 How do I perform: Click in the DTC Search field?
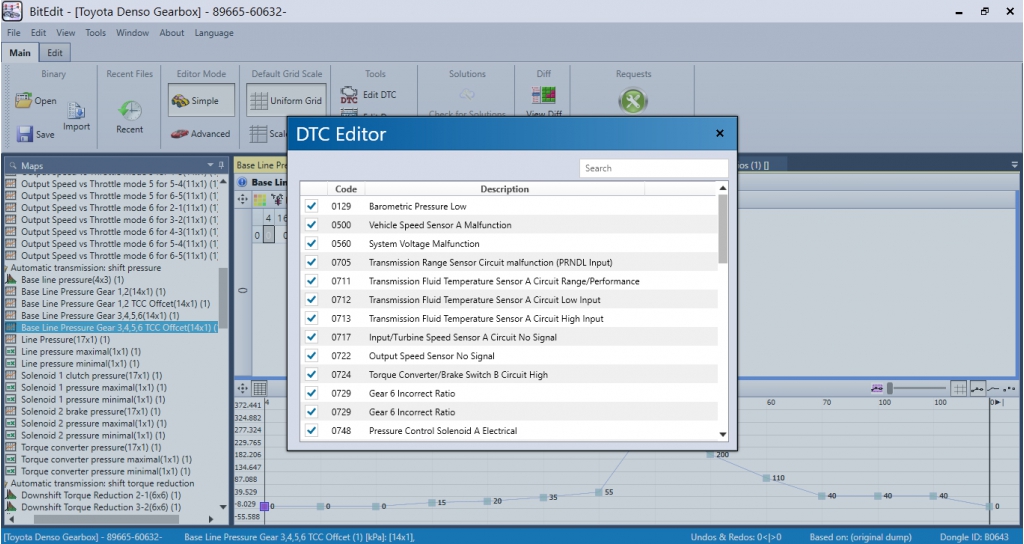point(654,168)
